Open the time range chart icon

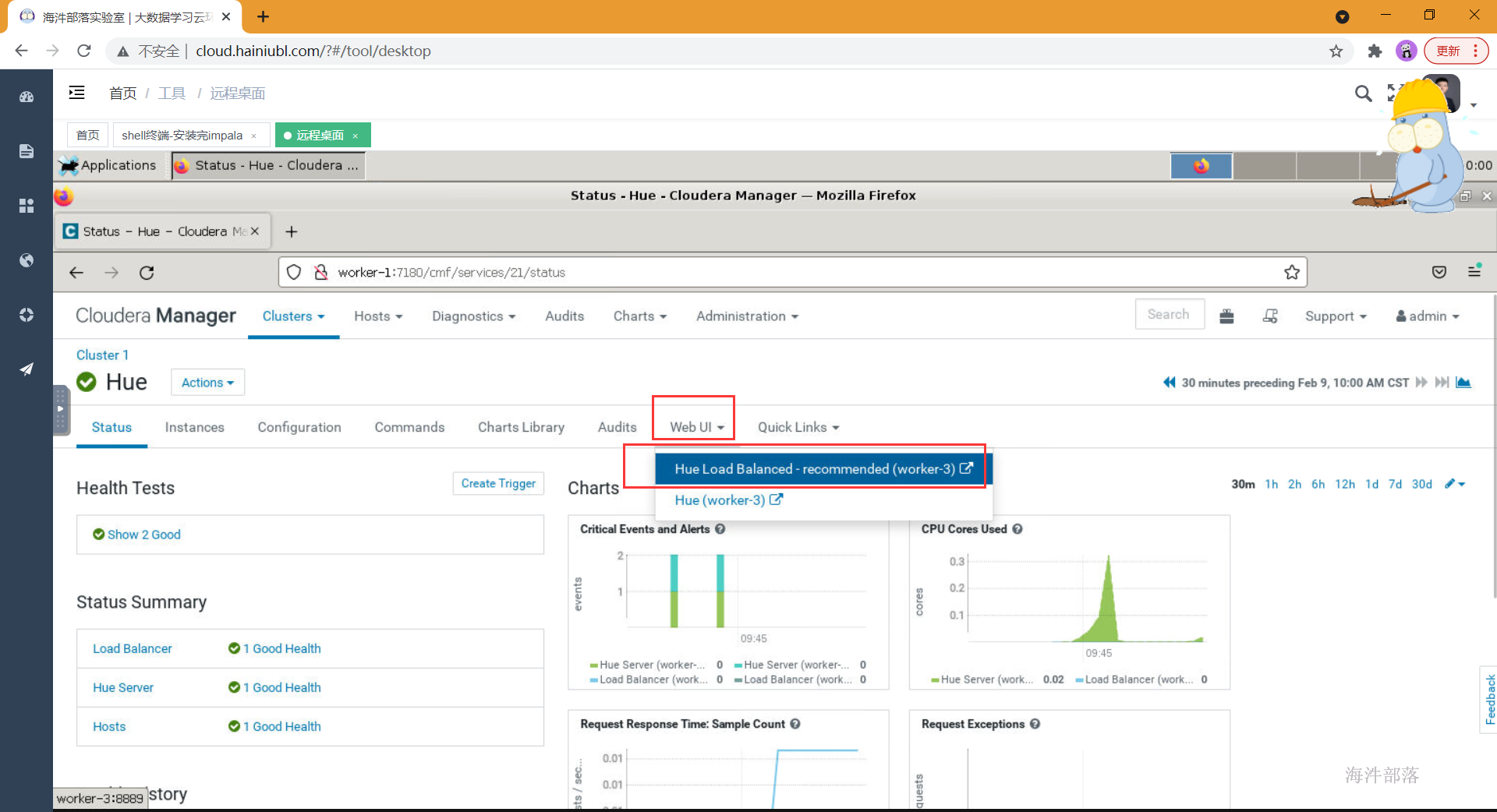[1463, 383]
